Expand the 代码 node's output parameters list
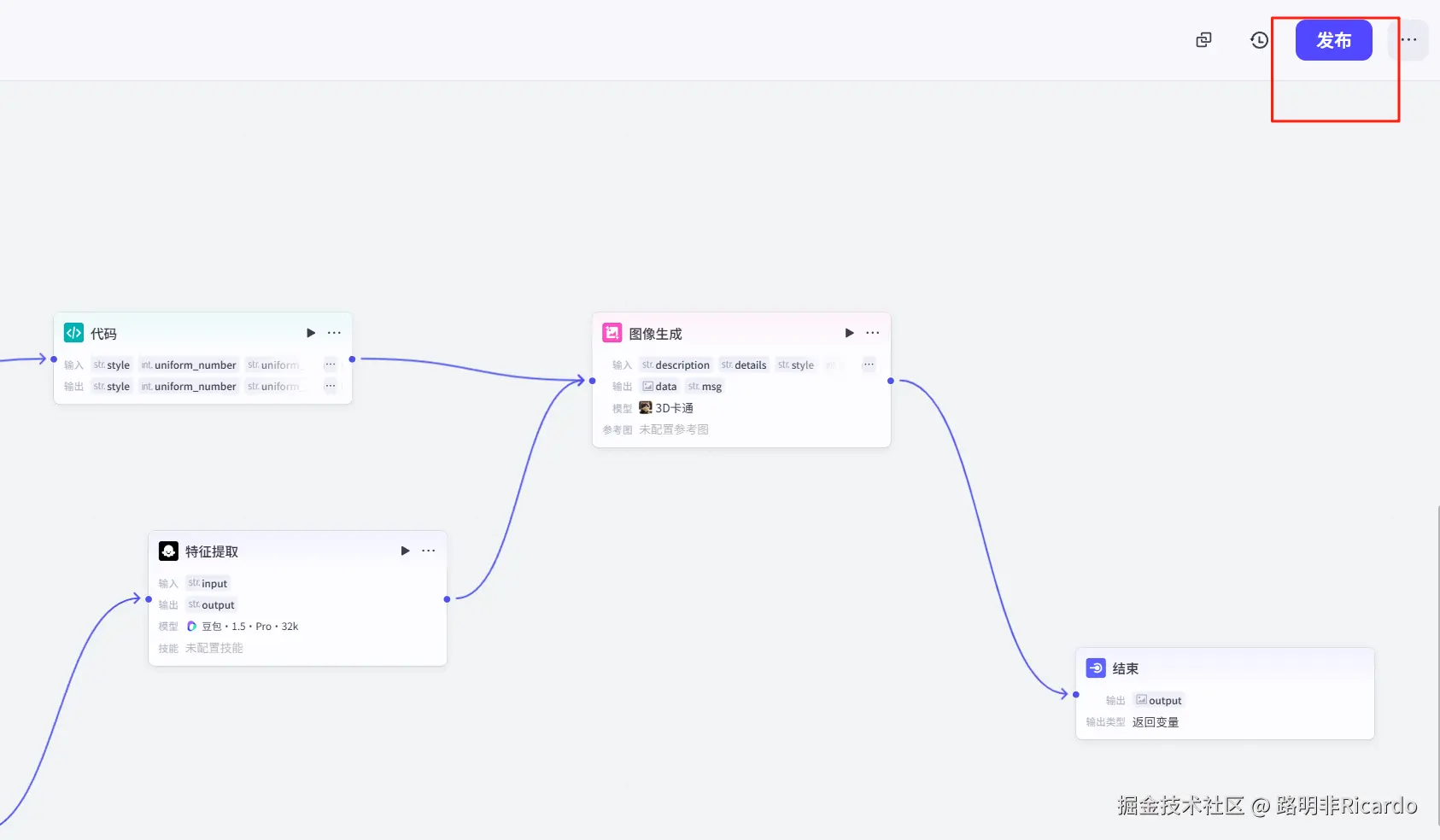Viewport: 1440px width, 840px height. pyautogui.click(x=330, y=386)
